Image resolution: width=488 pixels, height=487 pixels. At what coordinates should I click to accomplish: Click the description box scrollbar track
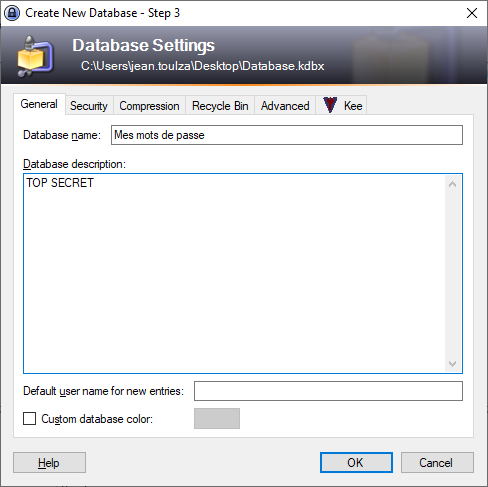[x=452, y=274]
